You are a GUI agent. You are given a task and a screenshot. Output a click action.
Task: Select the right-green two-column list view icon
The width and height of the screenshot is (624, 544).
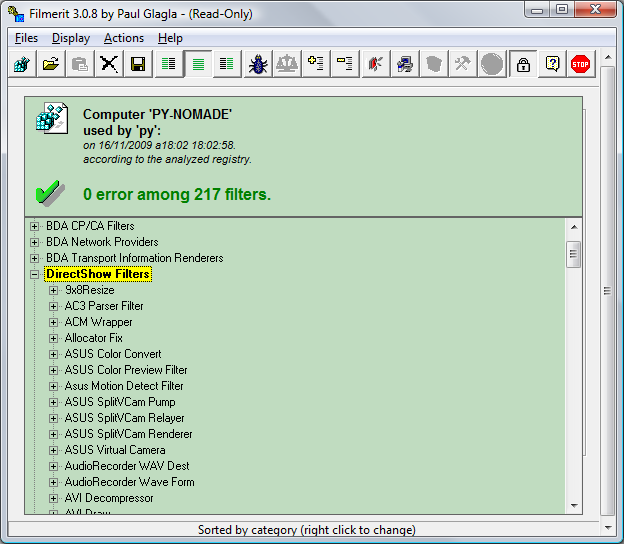[x=227, y=64]
